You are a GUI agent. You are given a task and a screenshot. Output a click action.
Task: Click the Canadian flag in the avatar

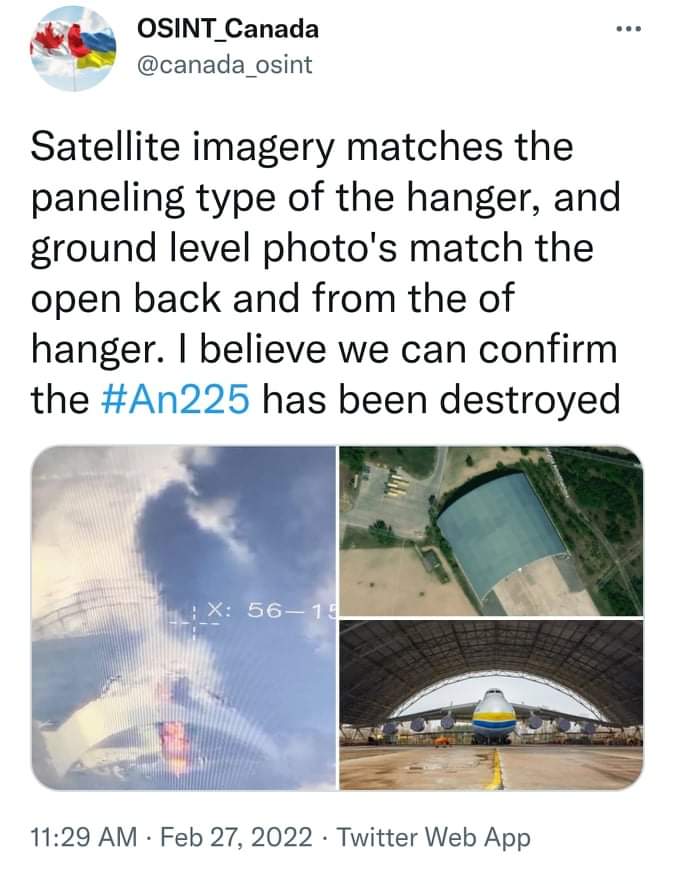click(x=51, y=39)
